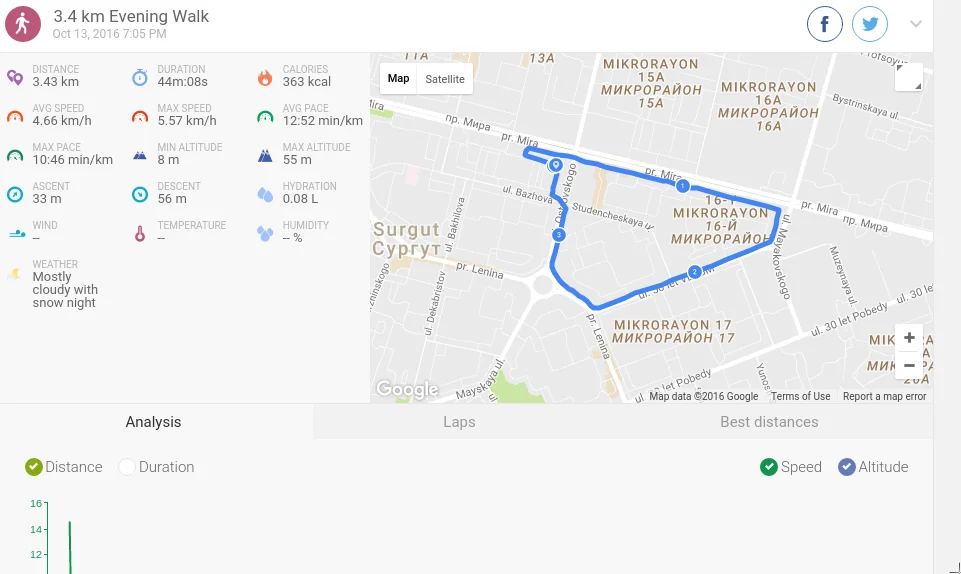
Task: Select the Distance radio option
Action: pos(64,467)
